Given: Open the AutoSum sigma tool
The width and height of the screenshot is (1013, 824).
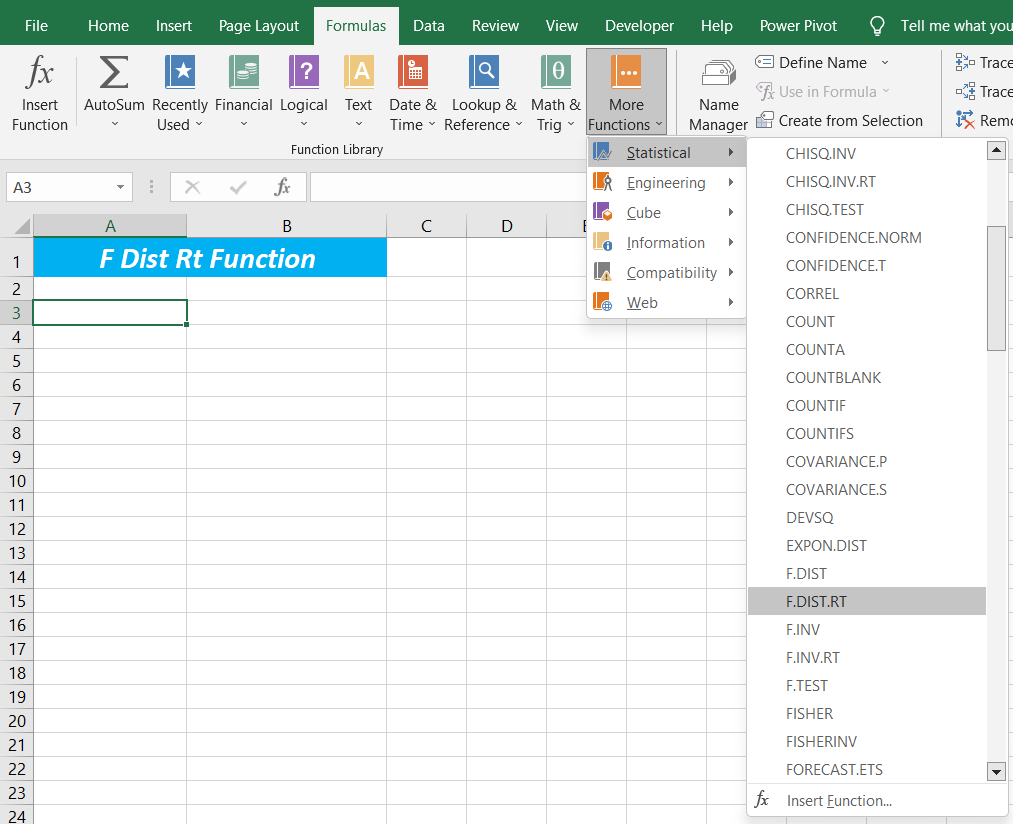Looking at the screenshot, I should (114, 74).
